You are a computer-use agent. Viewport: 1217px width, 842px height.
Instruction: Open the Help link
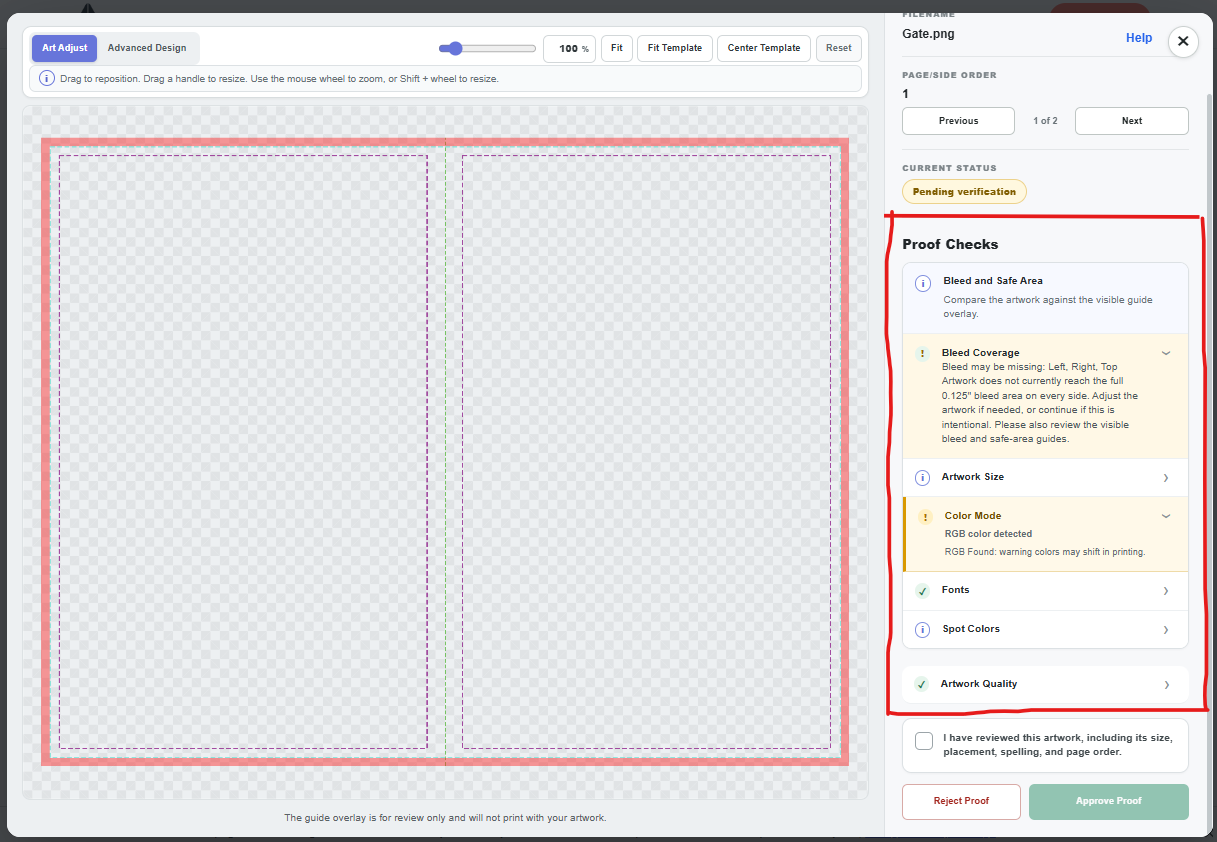pyautogui.click(x=1139, y=38)
